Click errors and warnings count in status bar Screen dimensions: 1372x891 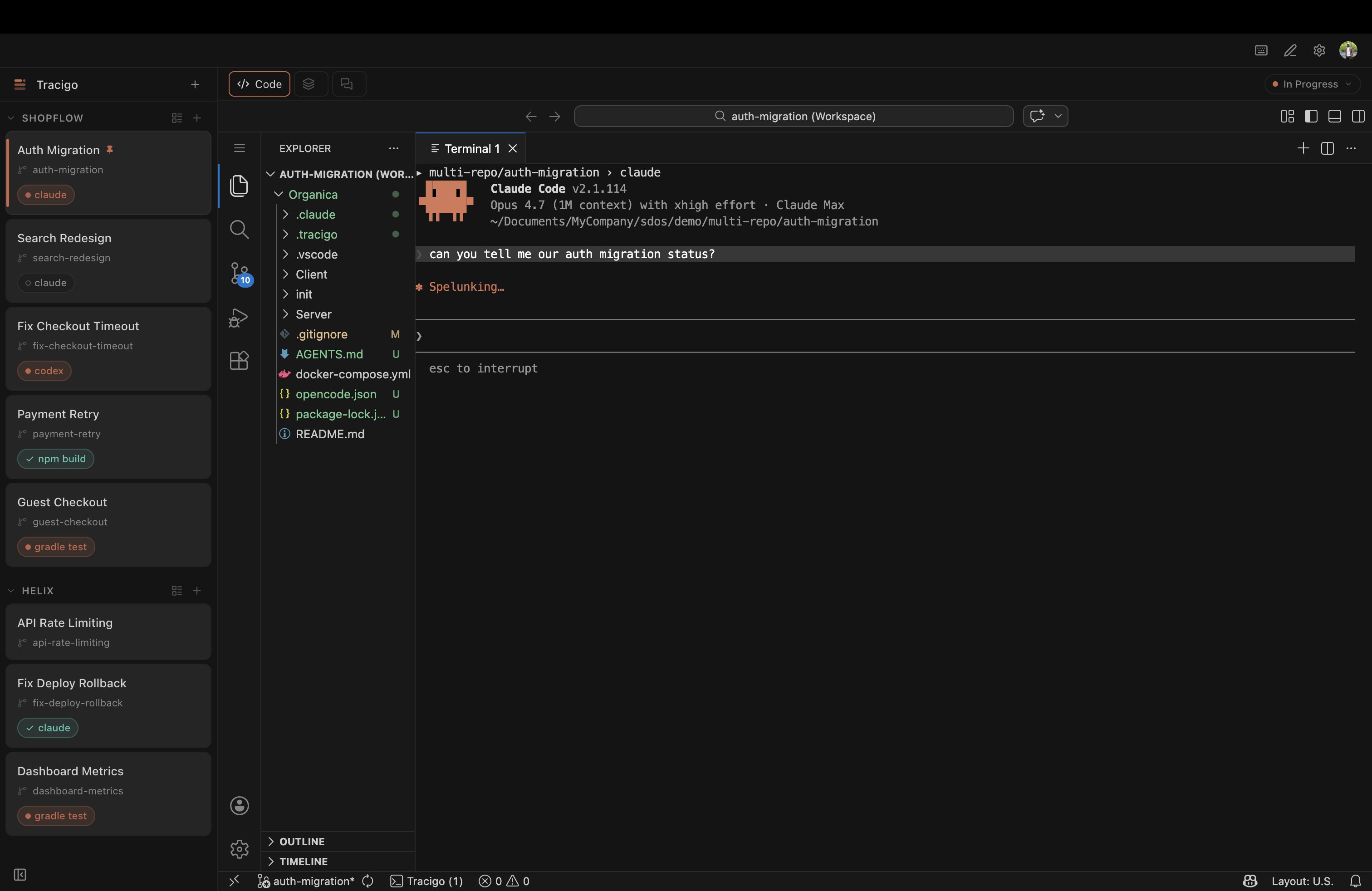point(505,881)
